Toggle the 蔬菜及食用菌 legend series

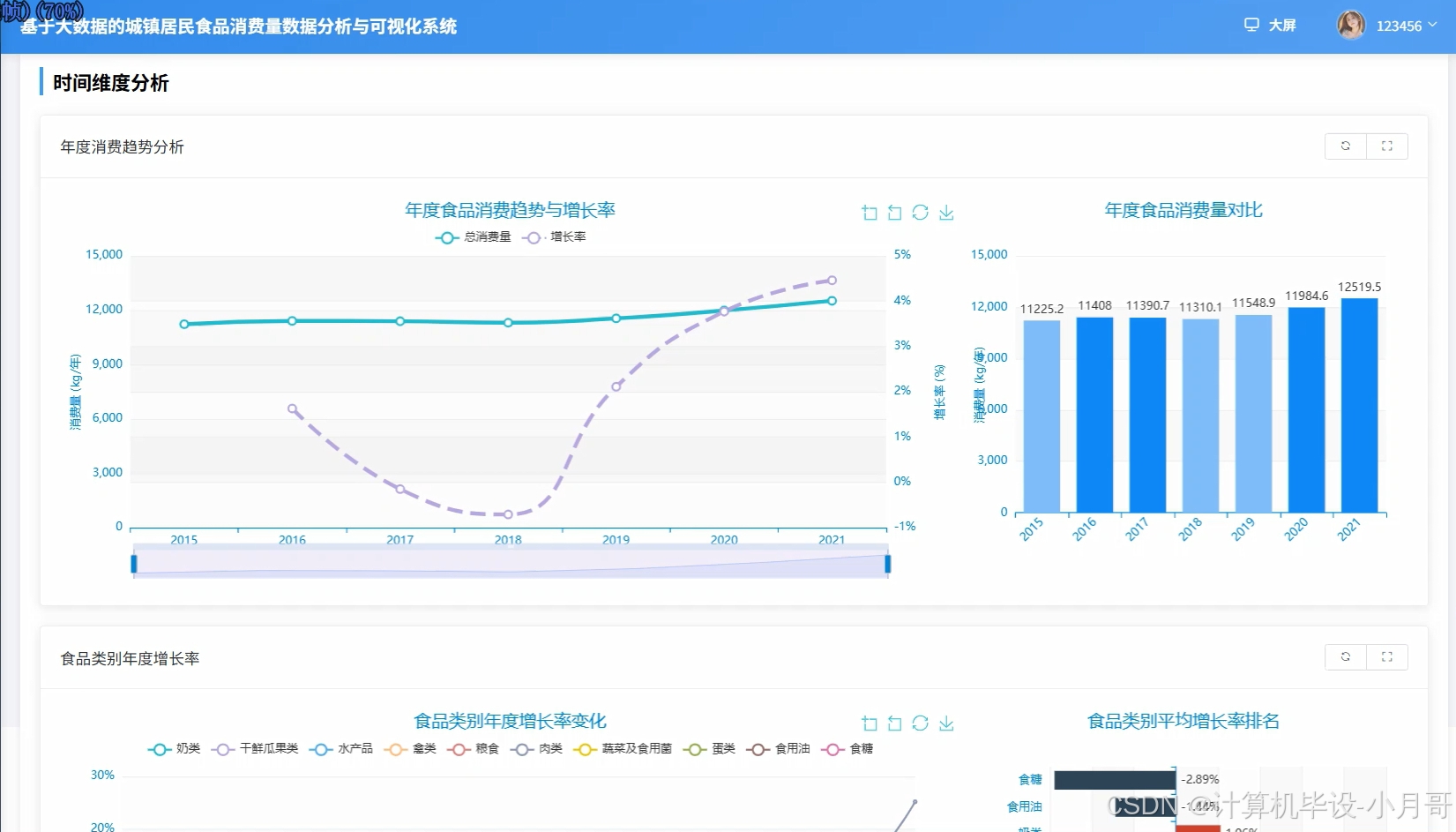point(623,749)
